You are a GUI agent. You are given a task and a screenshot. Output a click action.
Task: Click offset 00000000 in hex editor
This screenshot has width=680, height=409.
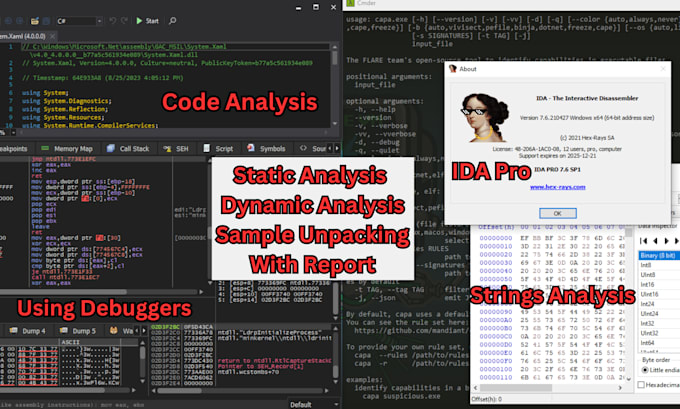pos(496,238)
